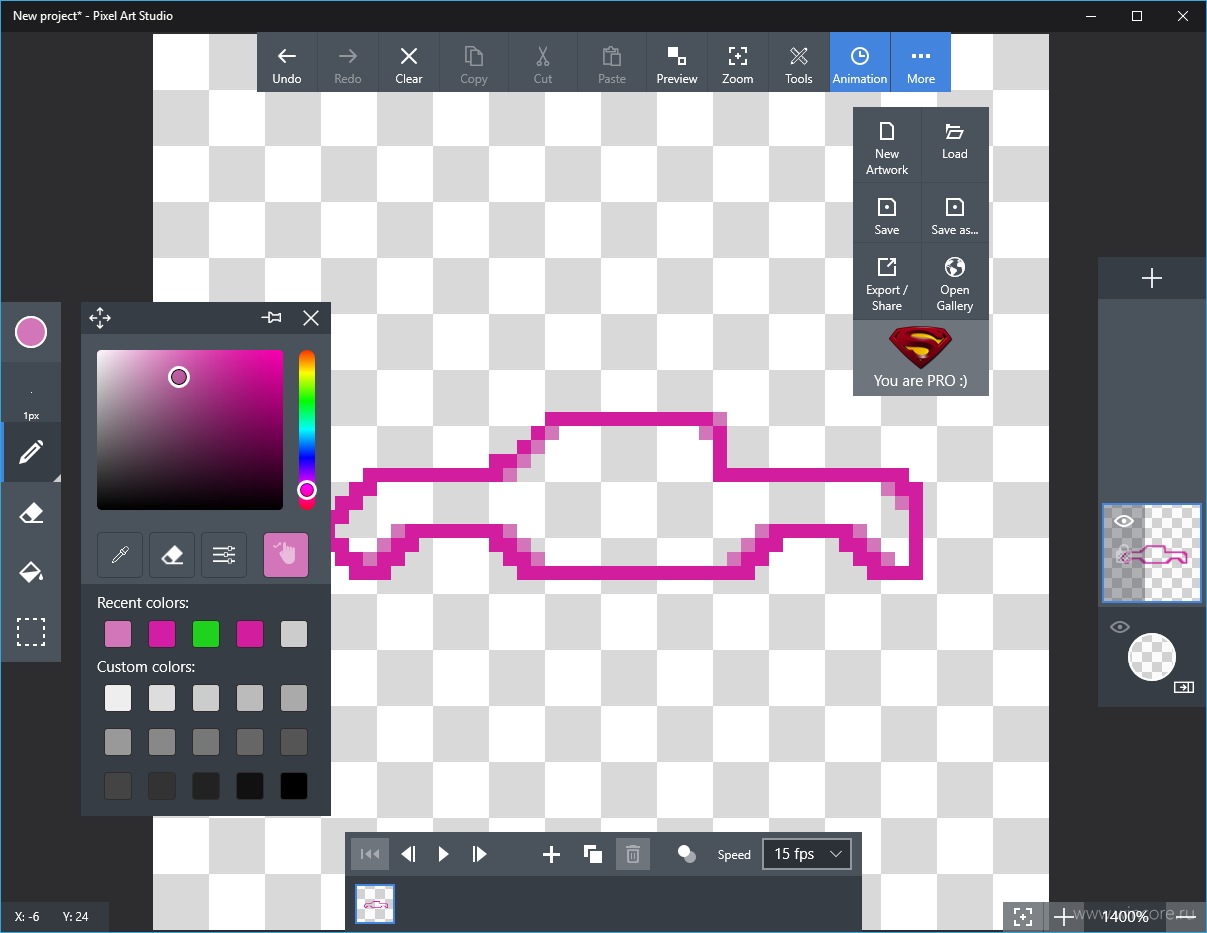1207x933 pixels.
Task: Go to previous animation frame
Action: coord(408,854)
